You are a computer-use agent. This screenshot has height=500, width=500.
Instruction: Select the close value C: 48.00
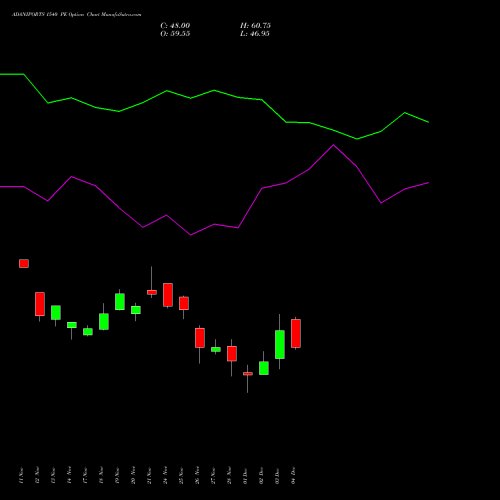click(x=175, y=26)
